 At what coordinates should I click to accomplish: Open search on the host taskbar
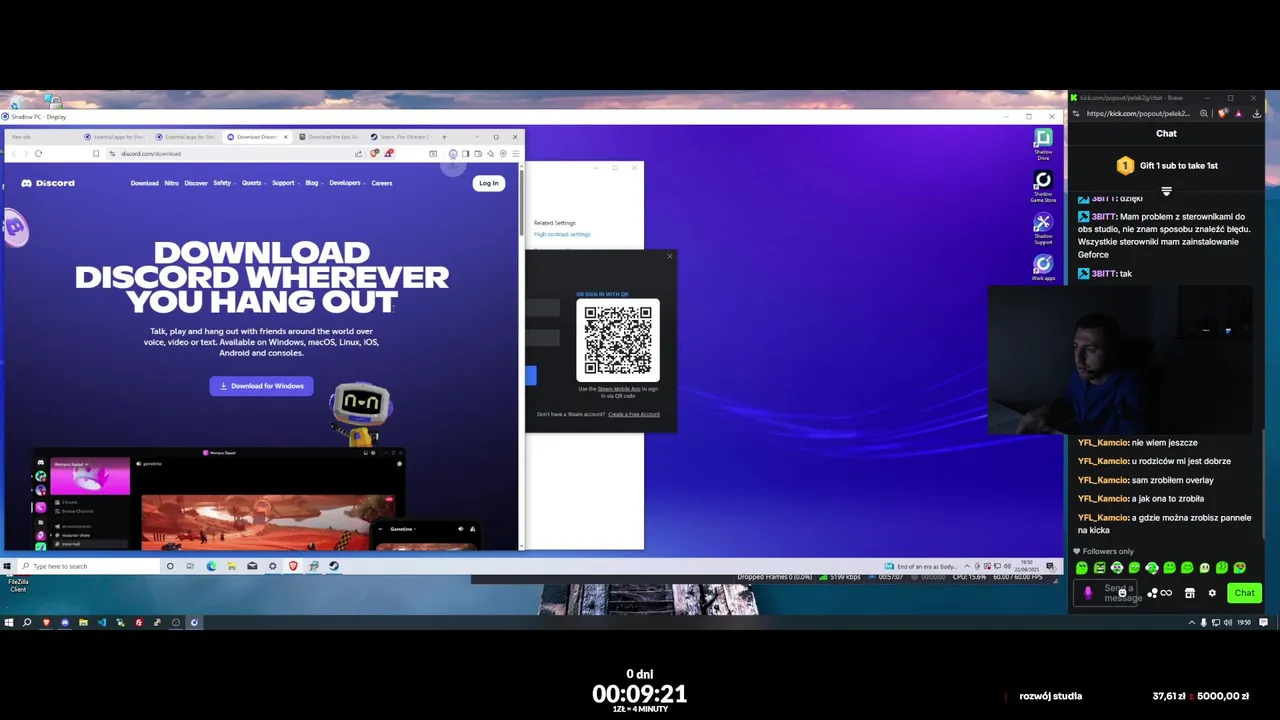click(27, 622)
